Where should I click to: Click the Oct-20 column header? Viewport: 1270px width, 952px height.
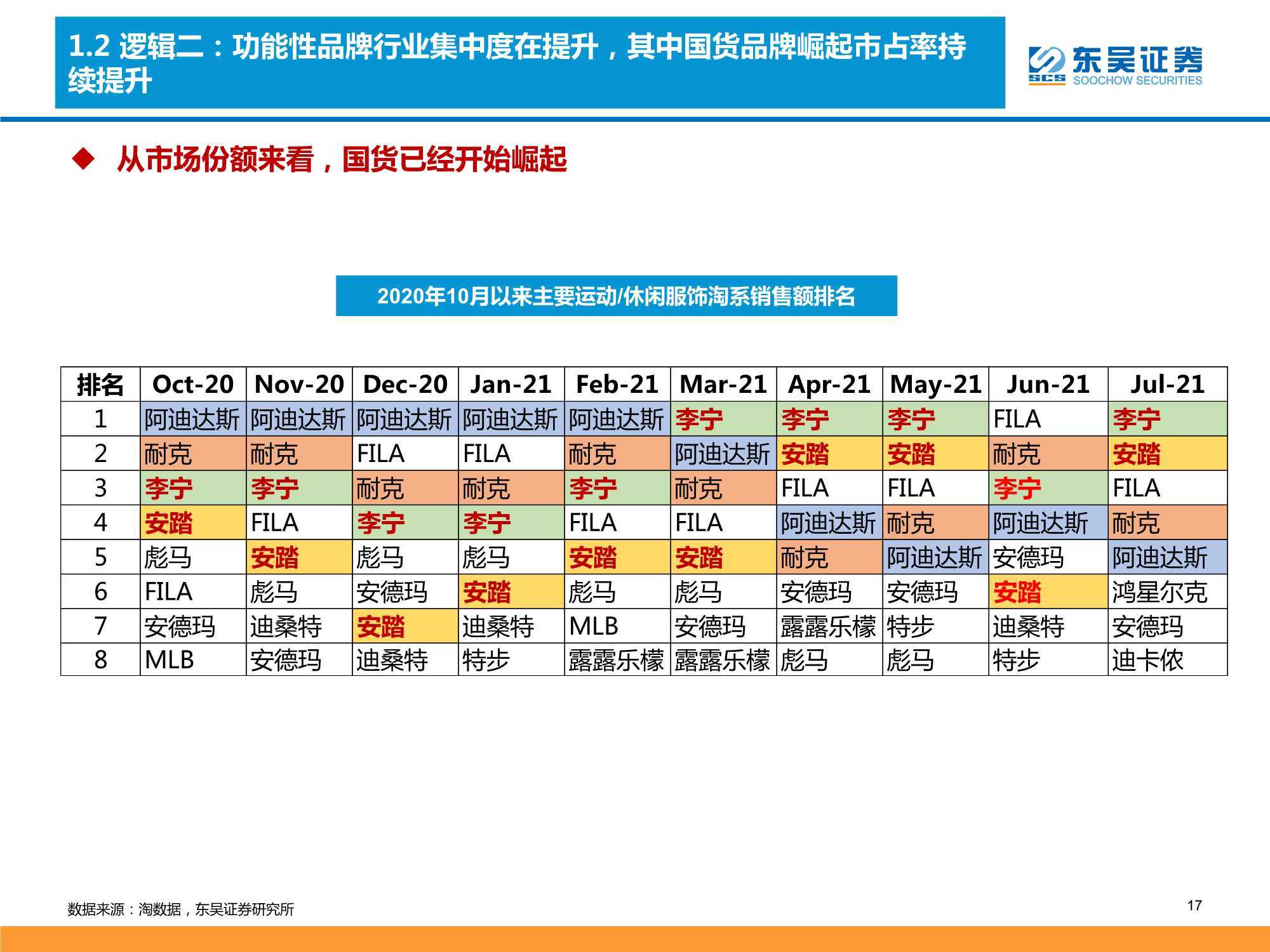(193, 384)
